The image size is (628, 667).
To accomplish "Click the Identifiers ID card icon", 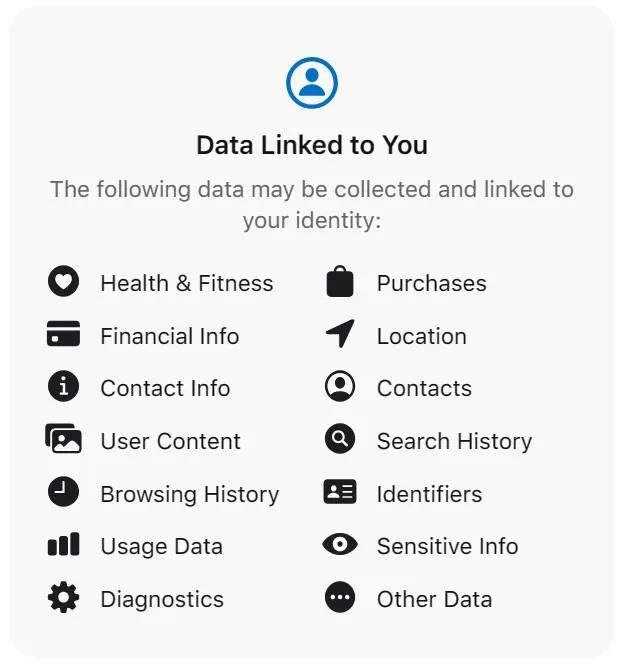I will point(340,492).
